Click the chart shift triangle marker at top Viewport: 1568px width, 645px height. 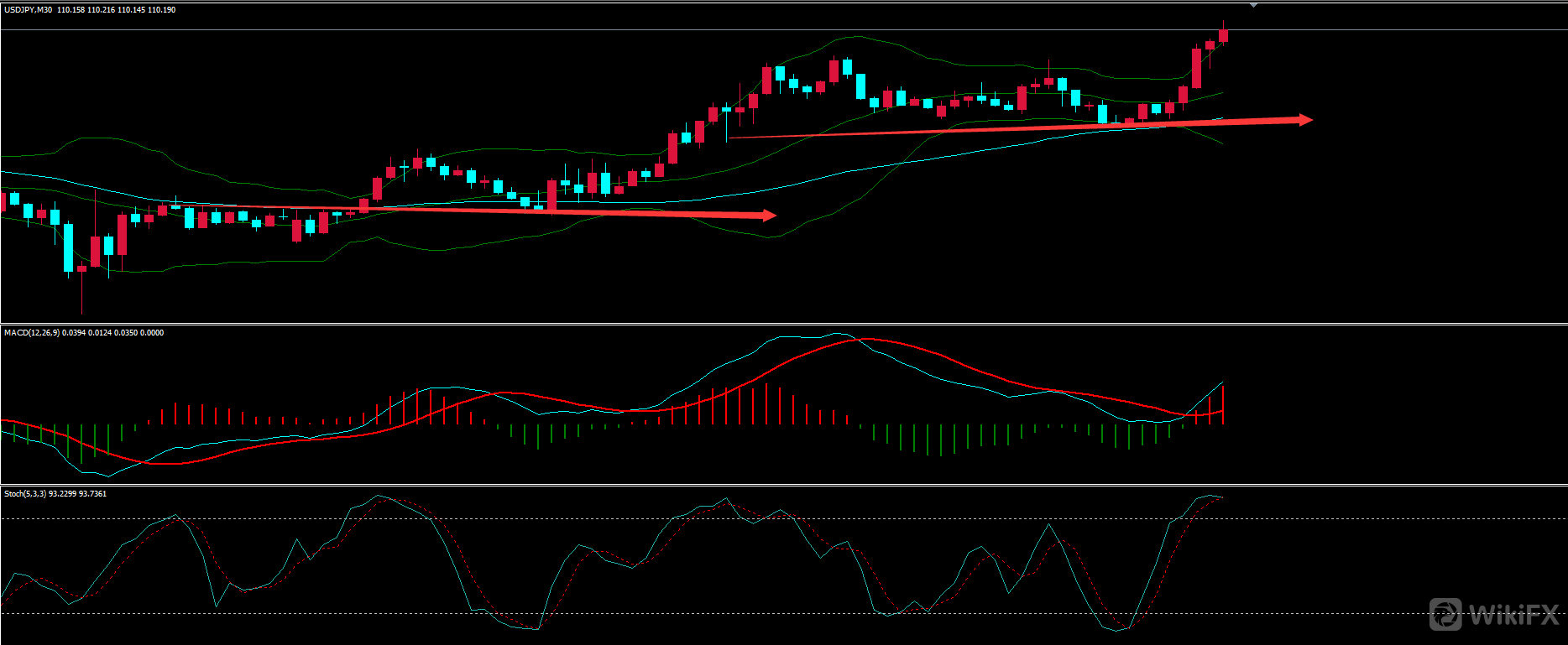point(1253,6)
